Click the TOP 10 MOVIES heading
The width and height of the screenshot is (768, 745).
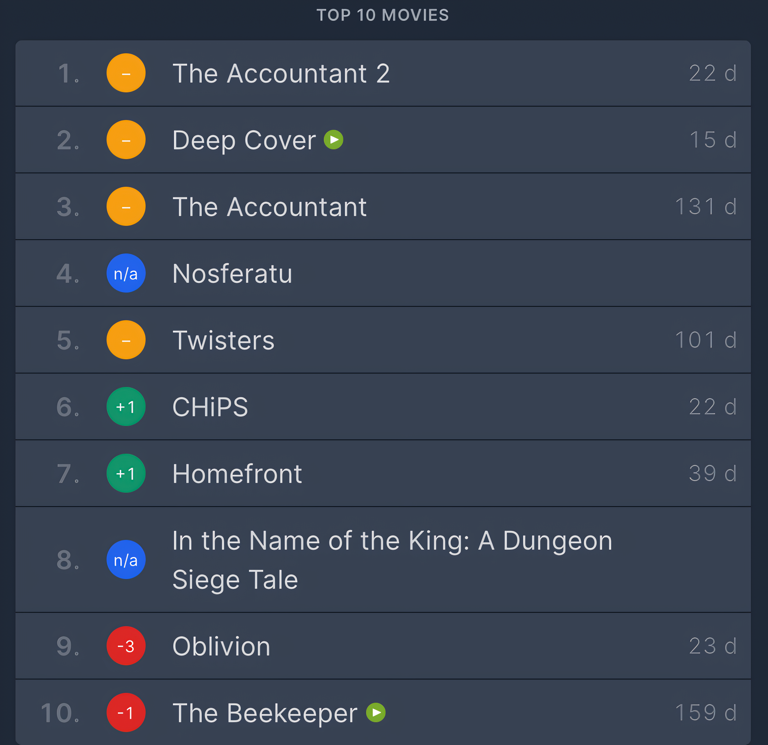pyautogui.click(x=383, y=15)
